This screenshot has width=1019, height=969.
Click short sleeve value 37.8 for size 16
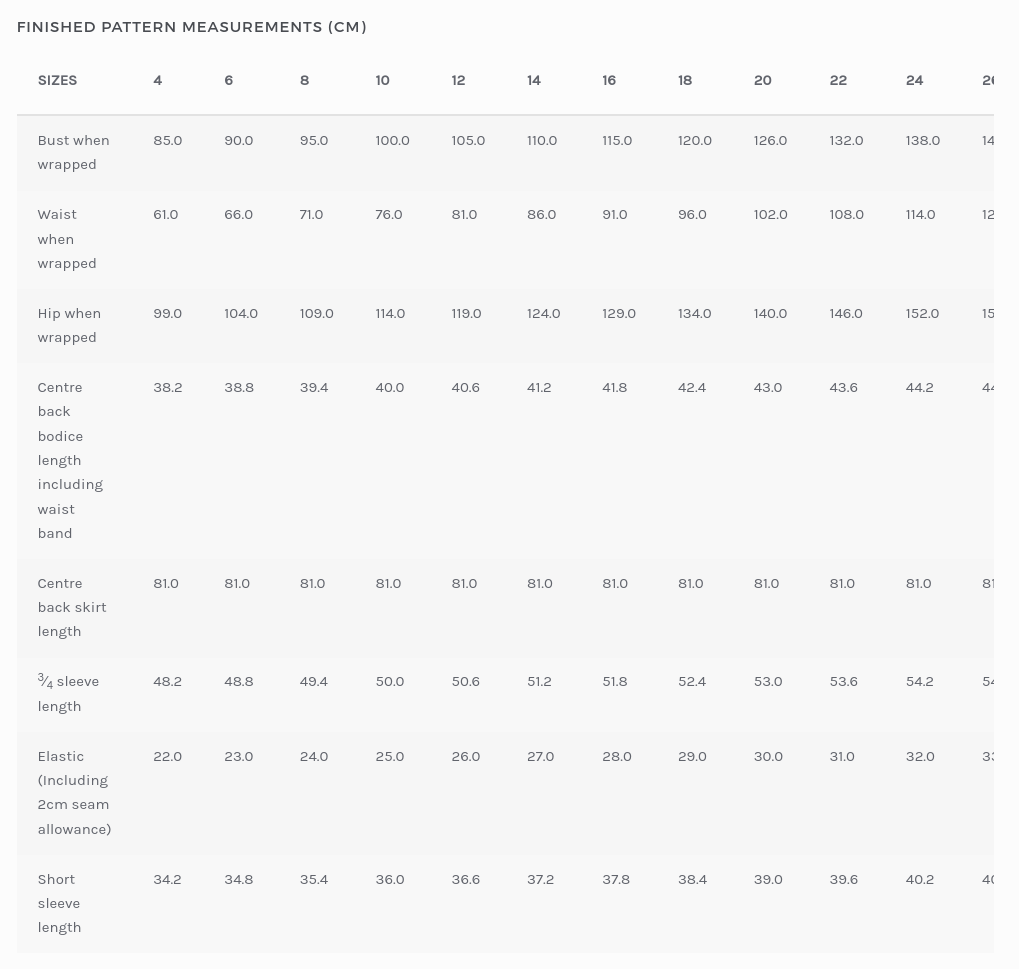[x=616, y=879]
